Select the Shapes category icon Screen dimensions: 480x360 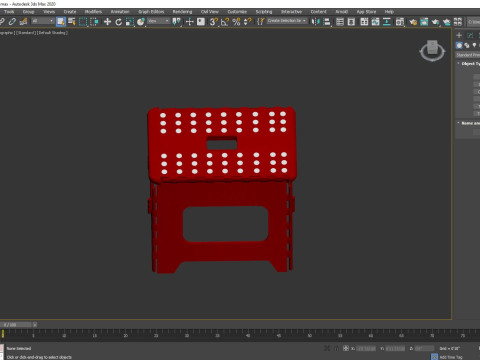pyautogui.click(x=467, y=45)
